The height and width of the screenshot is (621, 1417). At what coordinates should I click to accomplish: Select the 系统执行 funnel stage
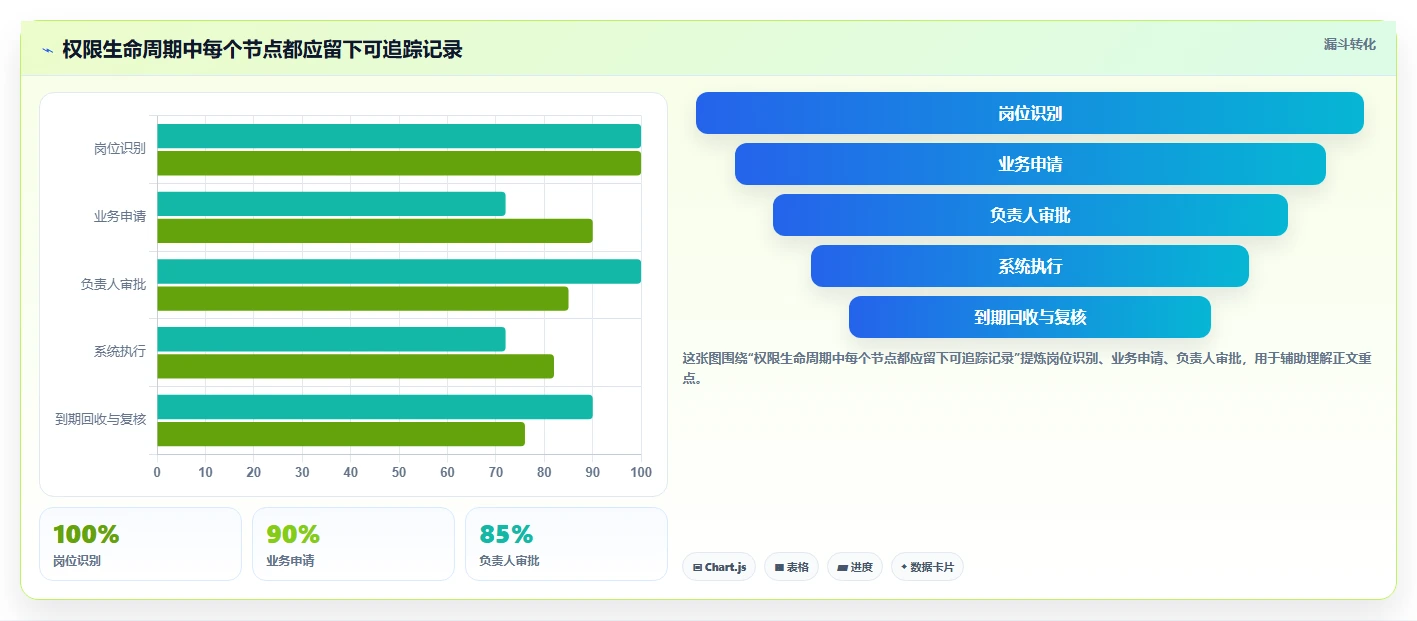point(1029,266)
